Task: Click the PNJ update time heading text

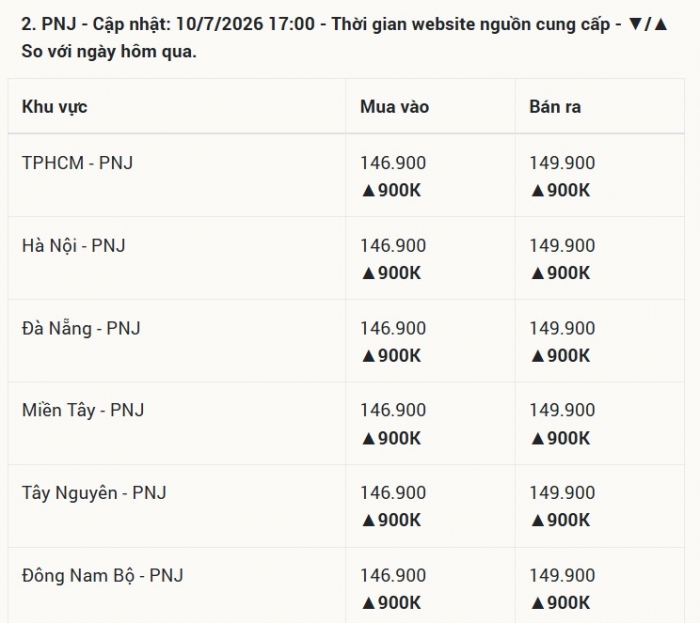Action: (345, 37)
